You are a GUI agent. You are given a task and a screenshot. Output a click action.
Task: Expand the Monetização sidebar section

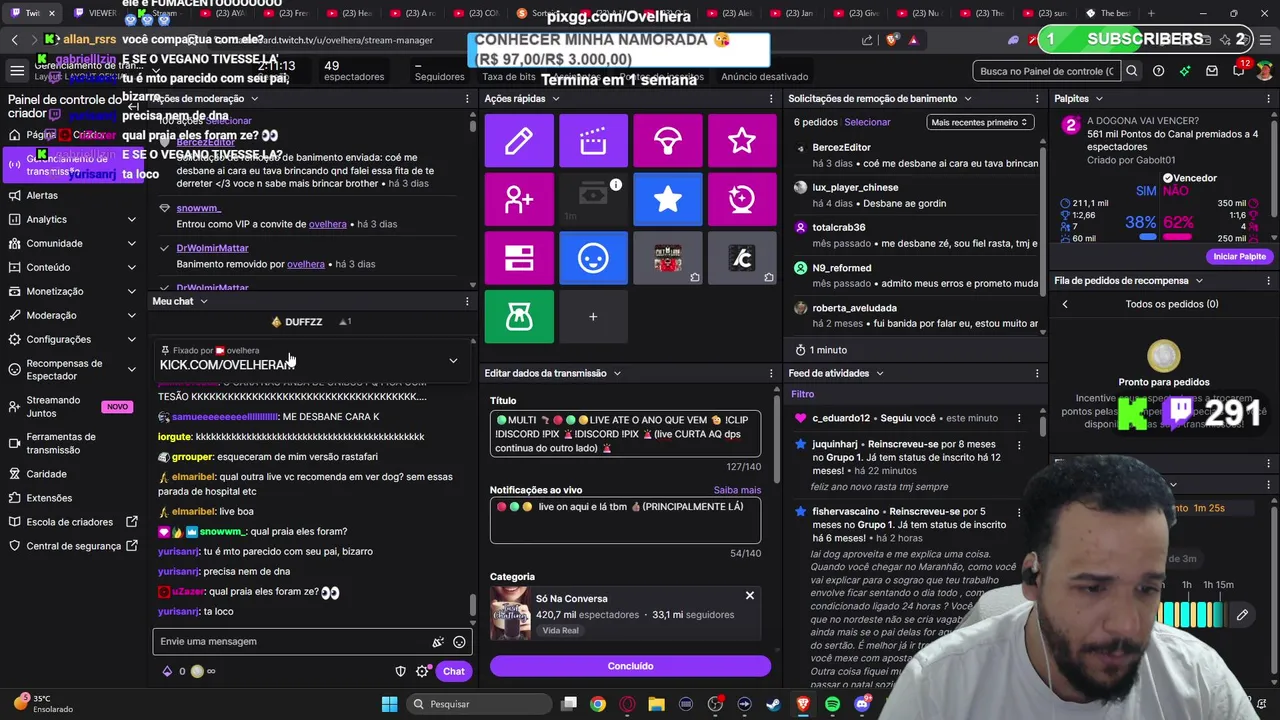click(132, 291)
